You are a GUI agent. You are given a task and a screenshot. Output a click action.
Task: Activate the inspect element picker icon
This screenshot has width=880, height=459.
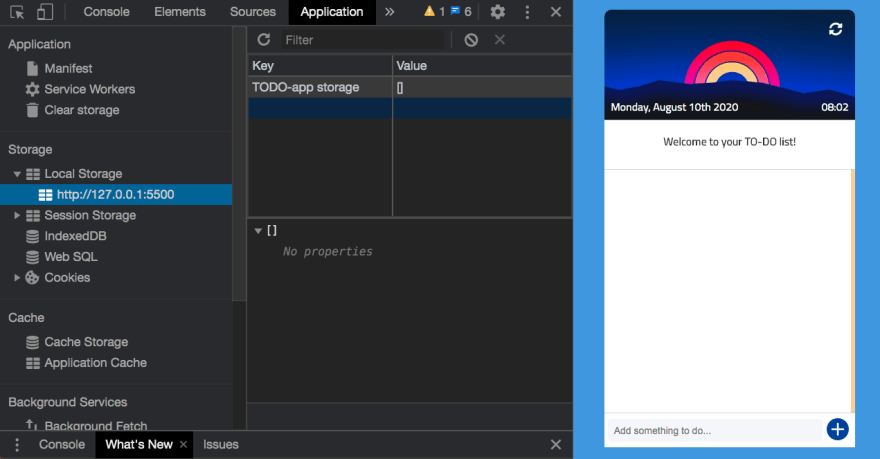tap(17, 12)
